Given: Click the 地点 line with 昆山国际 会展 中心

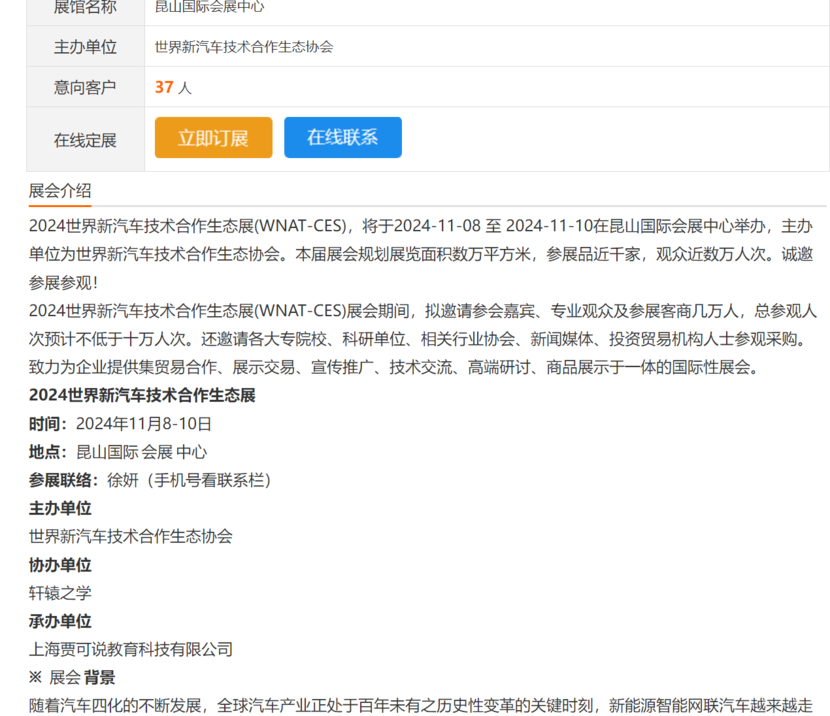Looking at the screenshot, I should 118,452.
